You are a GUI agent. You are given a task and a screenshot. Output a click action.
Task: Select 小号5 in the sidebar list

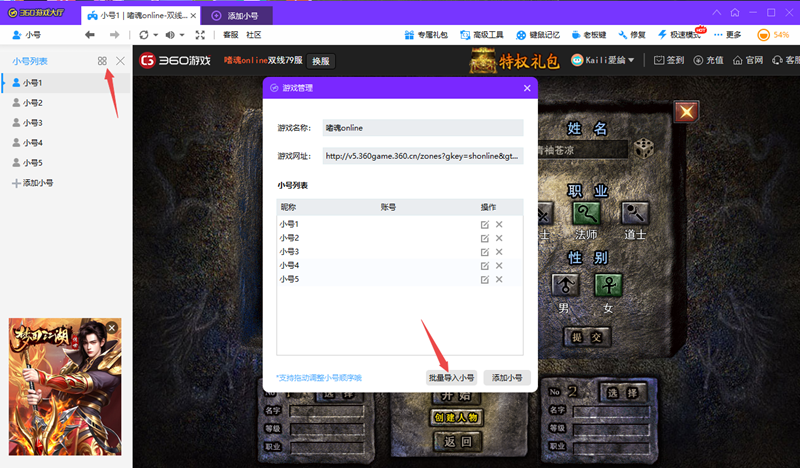click(66, 163)
